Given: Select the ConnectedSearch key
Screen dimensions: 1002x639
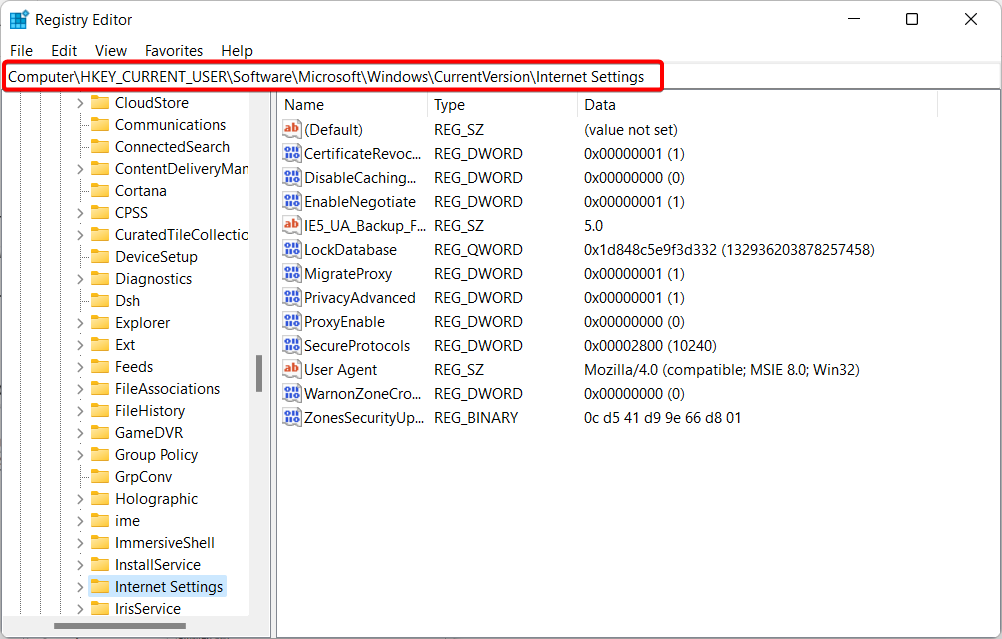Looking at the screenshot, I should click(172, 147).
